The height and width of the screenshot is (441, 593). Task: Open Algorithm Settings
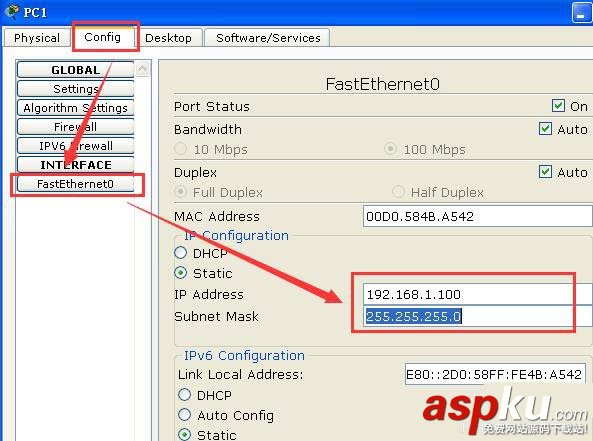click(75, 108)
